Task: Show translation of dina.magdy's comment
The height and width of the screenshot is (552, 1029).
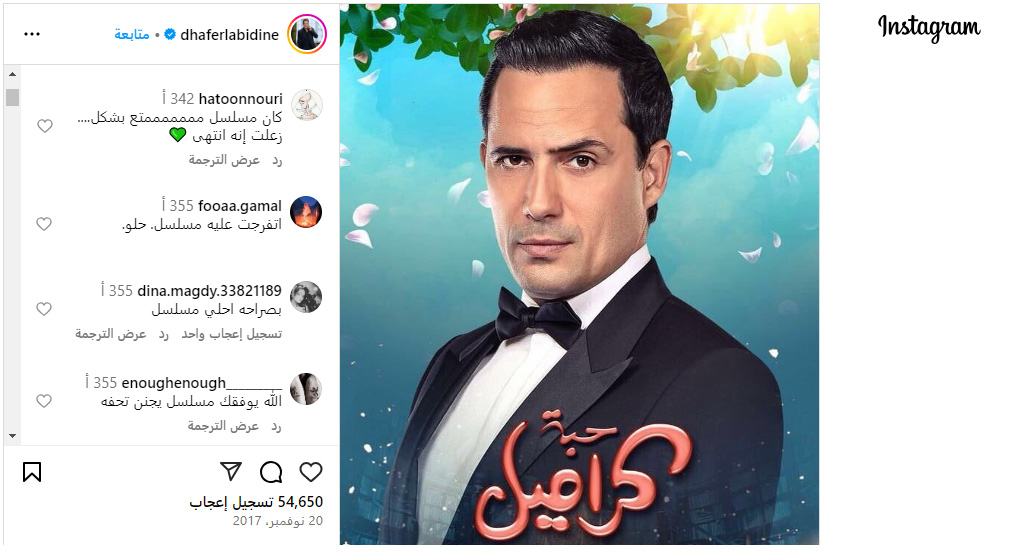Action: click(111, 334)
